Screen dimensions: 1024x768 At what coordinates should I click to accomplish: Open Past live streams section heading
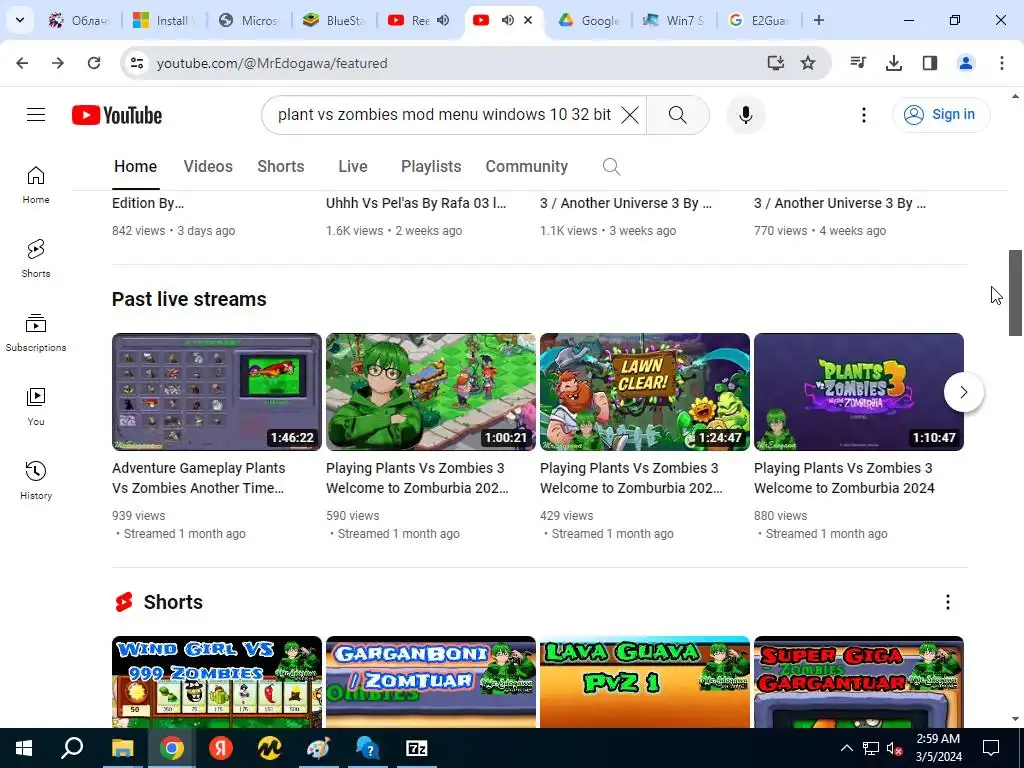pos(189,299)
